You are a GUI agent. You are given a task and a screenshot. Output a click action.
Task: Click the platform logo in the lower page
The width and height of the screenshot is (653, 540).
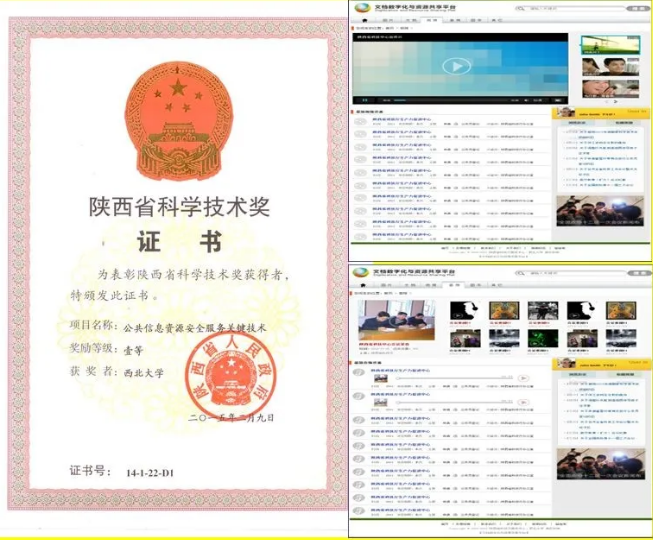pyautogui.click(x=361, y=273)
